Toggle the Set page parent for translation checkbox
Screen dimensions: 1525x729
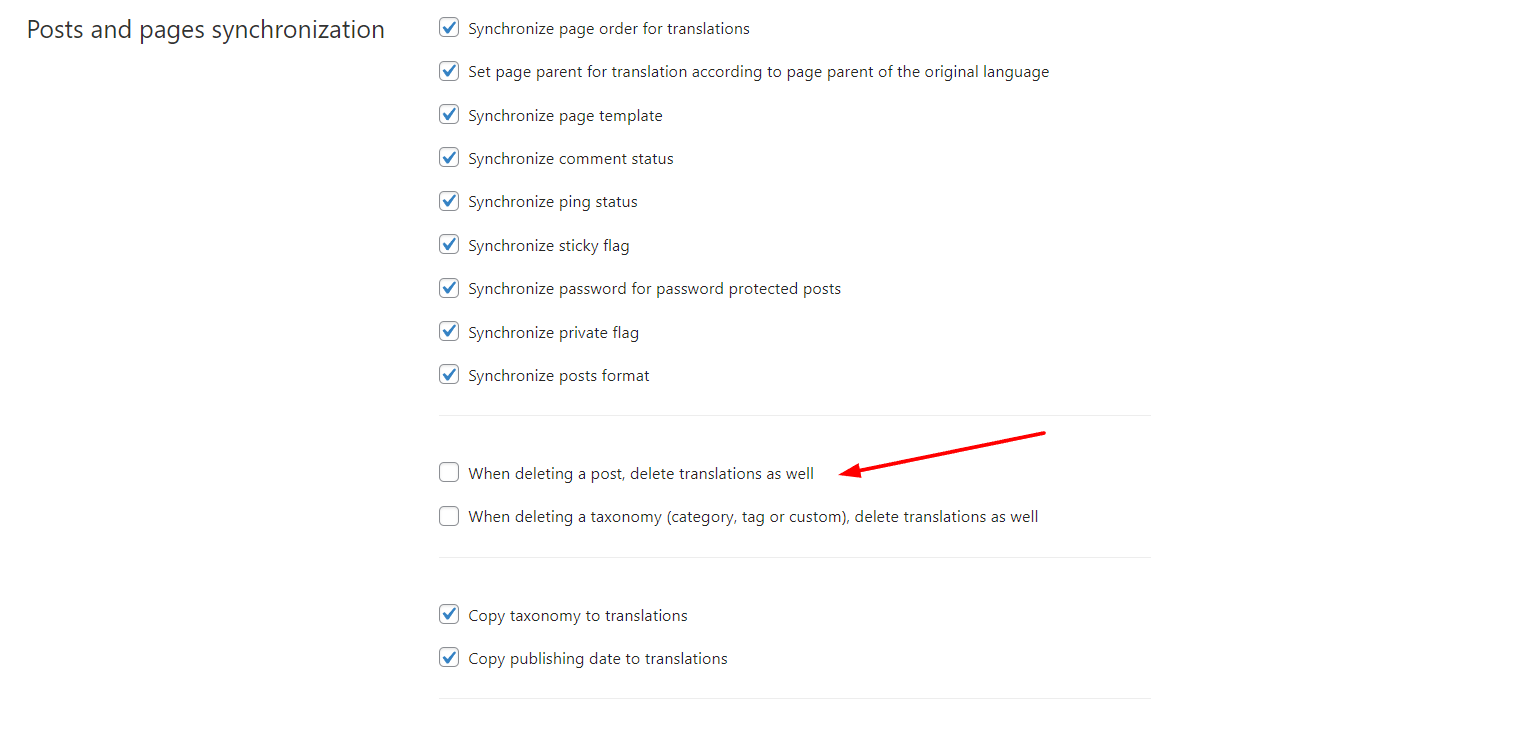pos(449,71)
